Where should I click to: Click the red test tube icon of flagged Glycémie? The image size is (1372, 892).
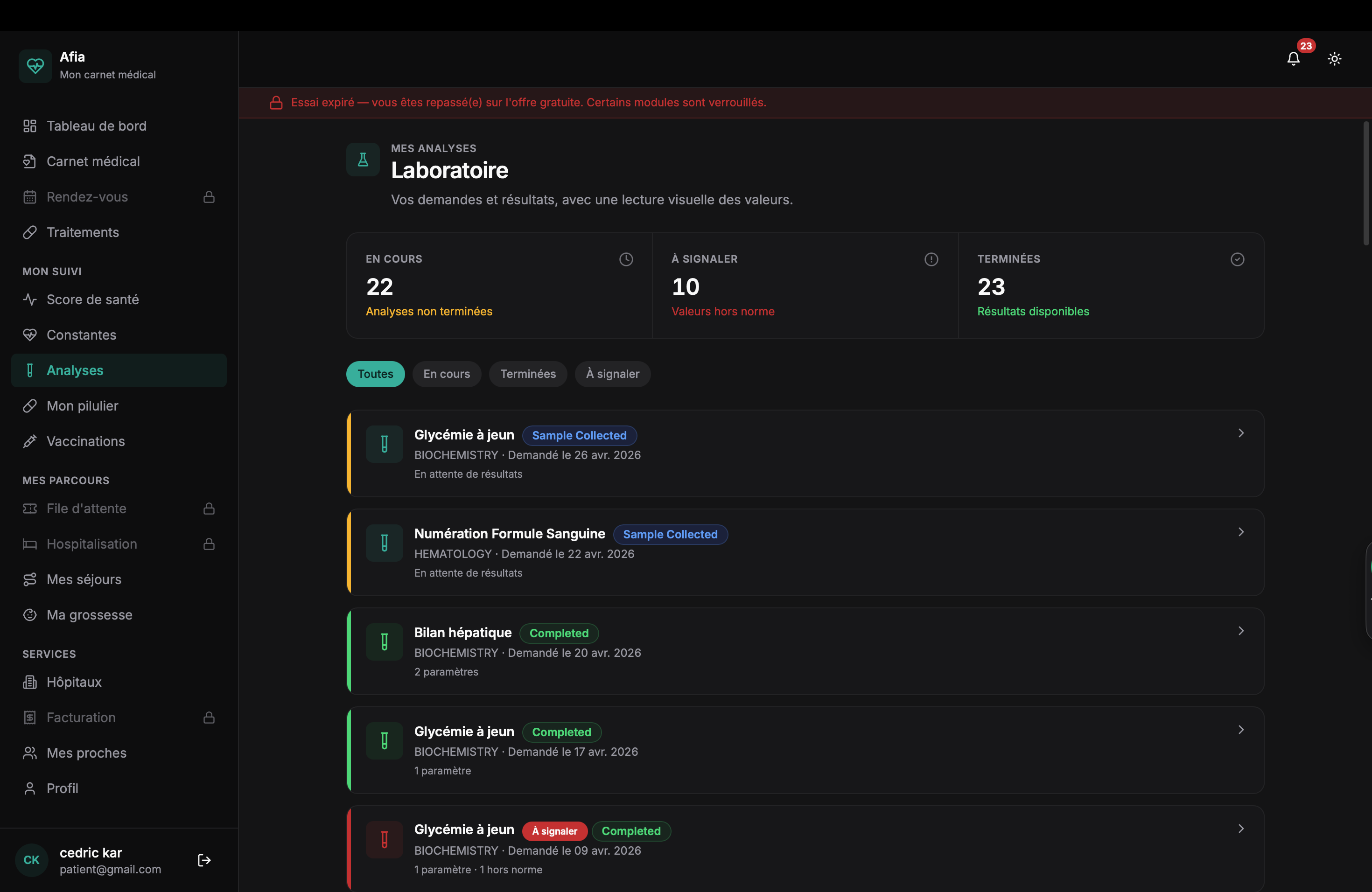385,840
